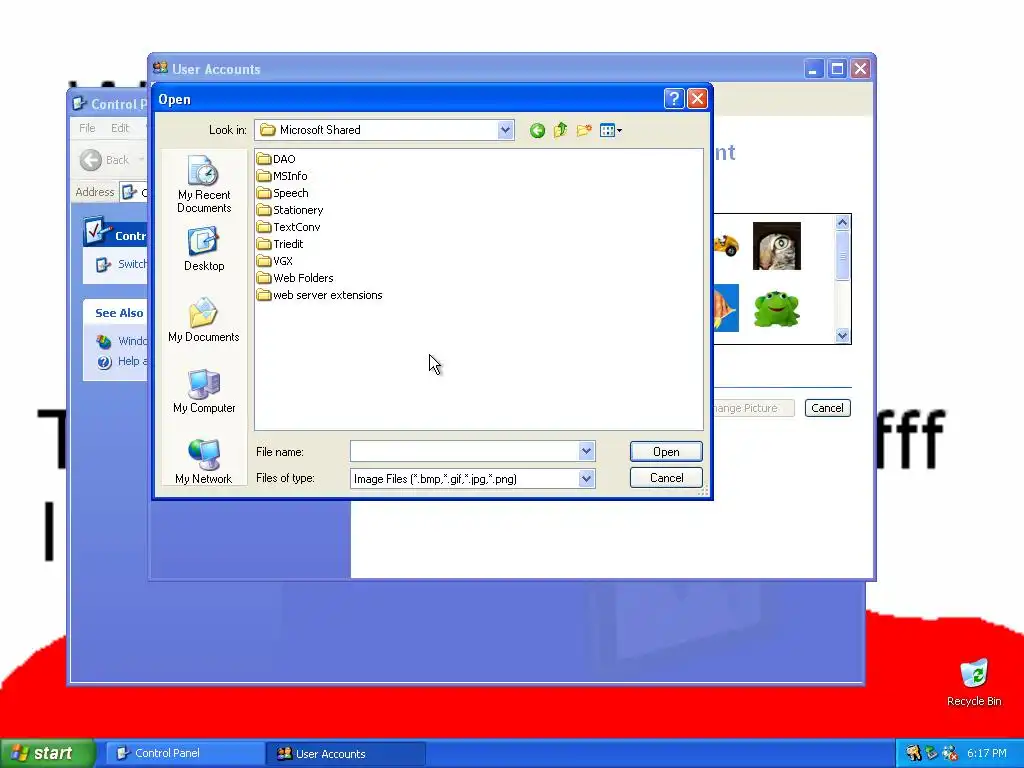Open Edit menu in Control Panel window

point(120,128)
